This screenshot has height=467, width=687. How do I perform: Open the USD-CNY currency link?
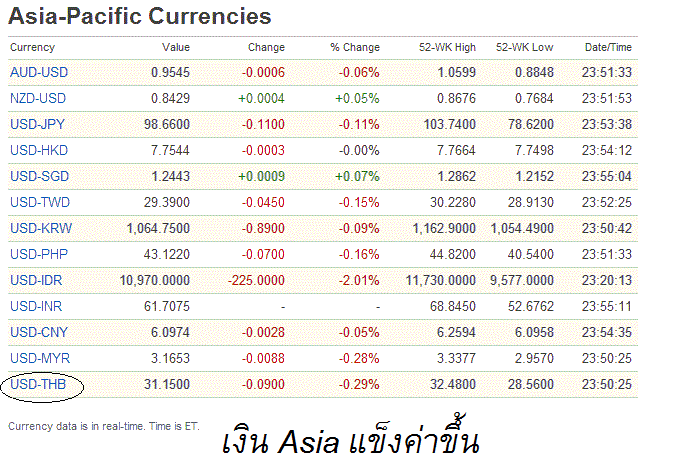click(38, 332)
